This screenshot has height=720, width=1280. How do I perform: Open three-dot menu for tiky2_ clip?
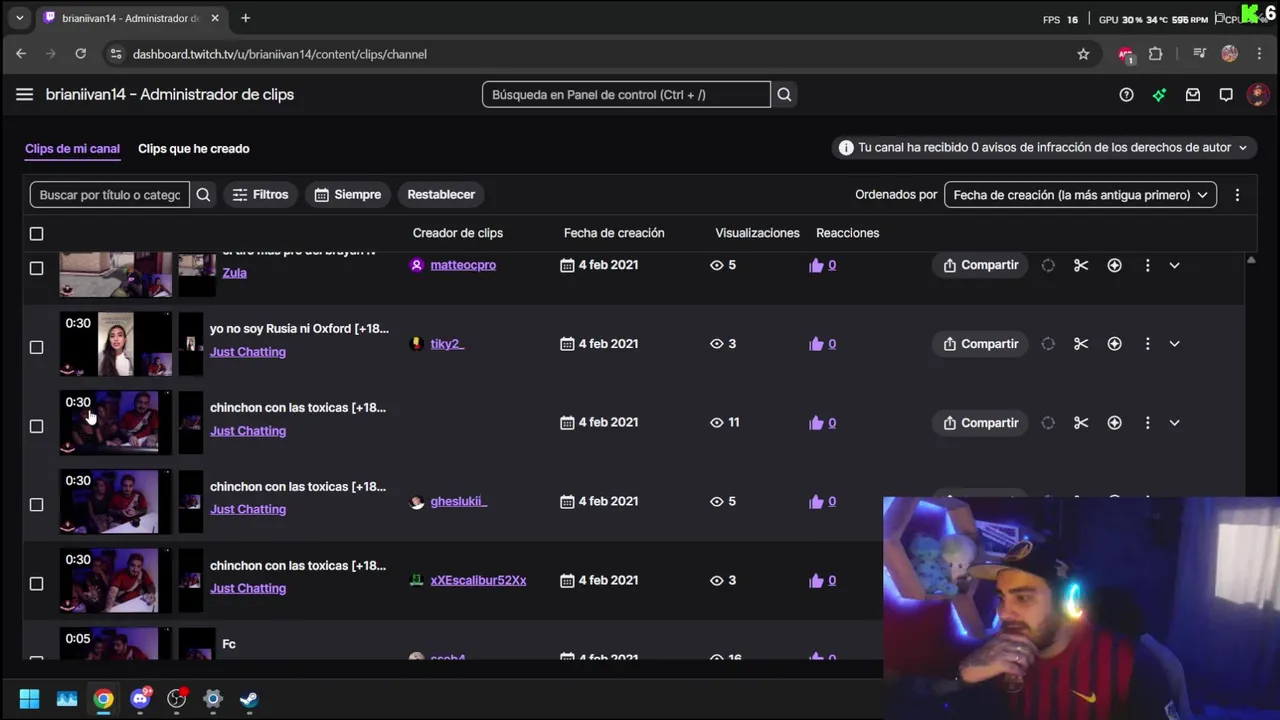tap(1147, 344)
